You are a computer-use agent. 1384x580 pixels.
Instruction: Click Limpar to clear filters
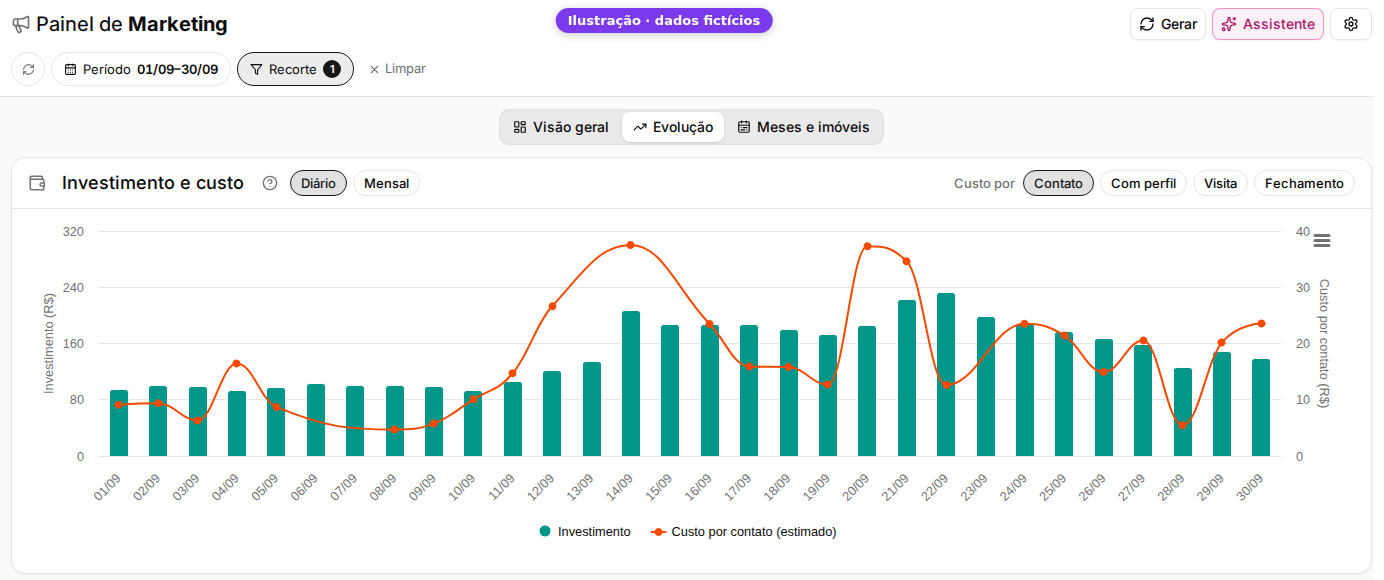[x=397, y=69]
